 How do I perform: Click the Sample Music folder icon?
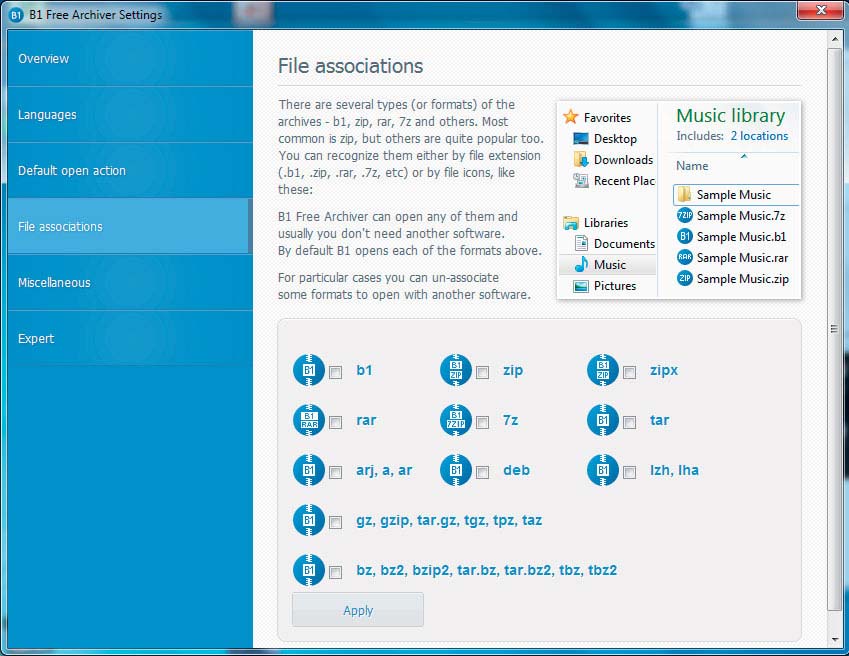(684, 194)
